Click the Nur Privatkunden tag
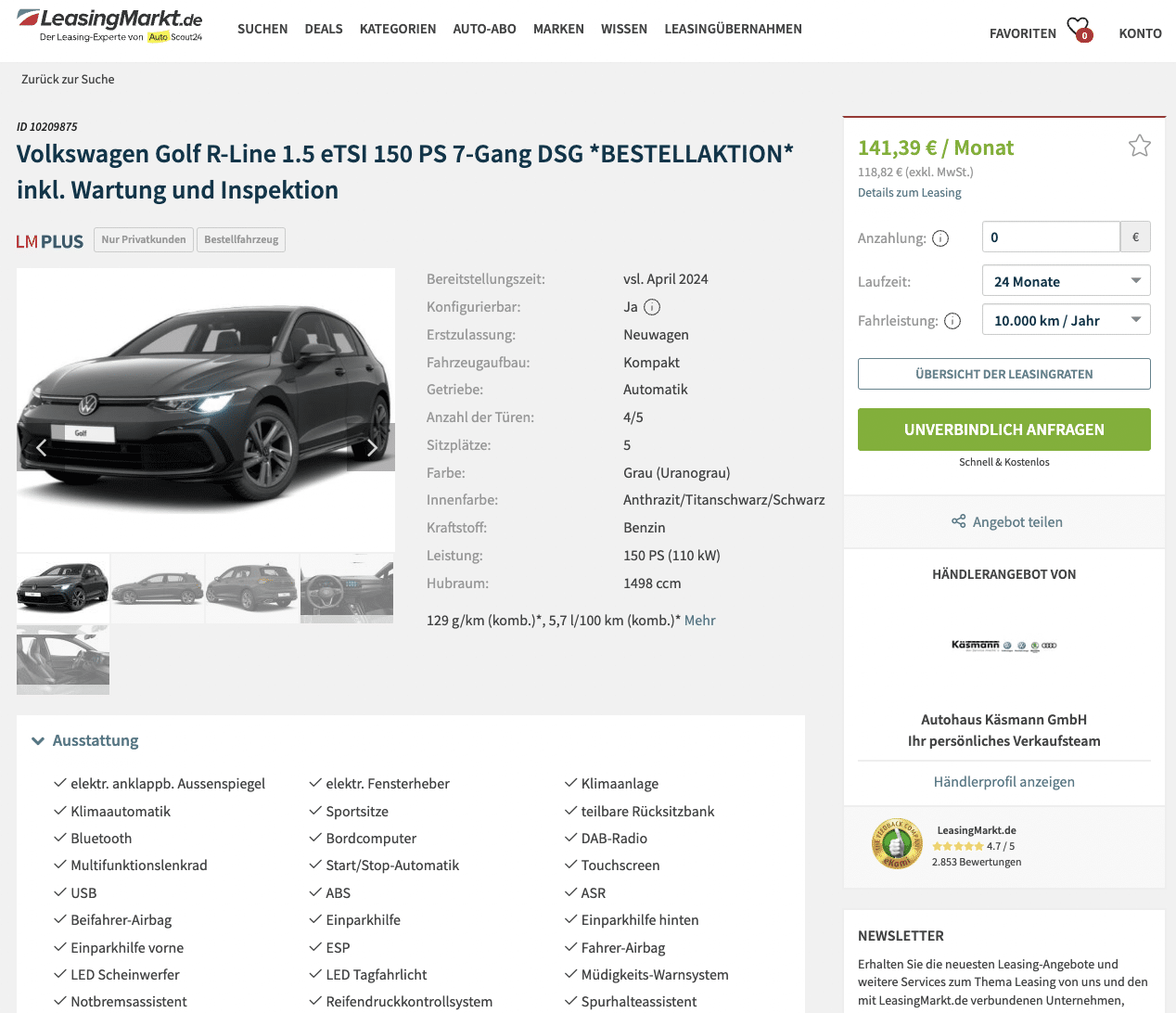 point(144,239)
